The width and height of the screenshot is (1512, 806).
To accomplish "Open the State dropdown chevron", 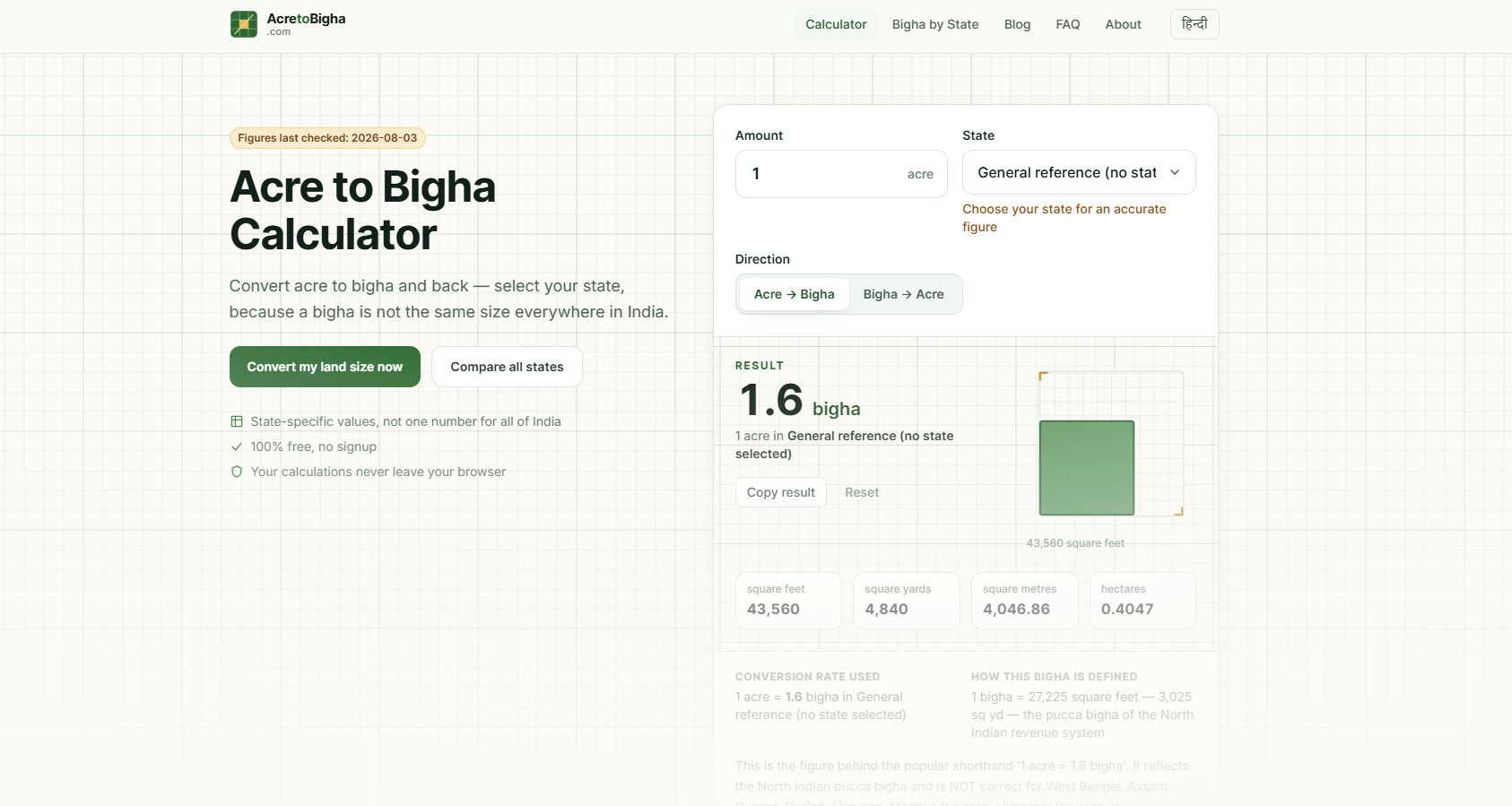I will 1175,172.
